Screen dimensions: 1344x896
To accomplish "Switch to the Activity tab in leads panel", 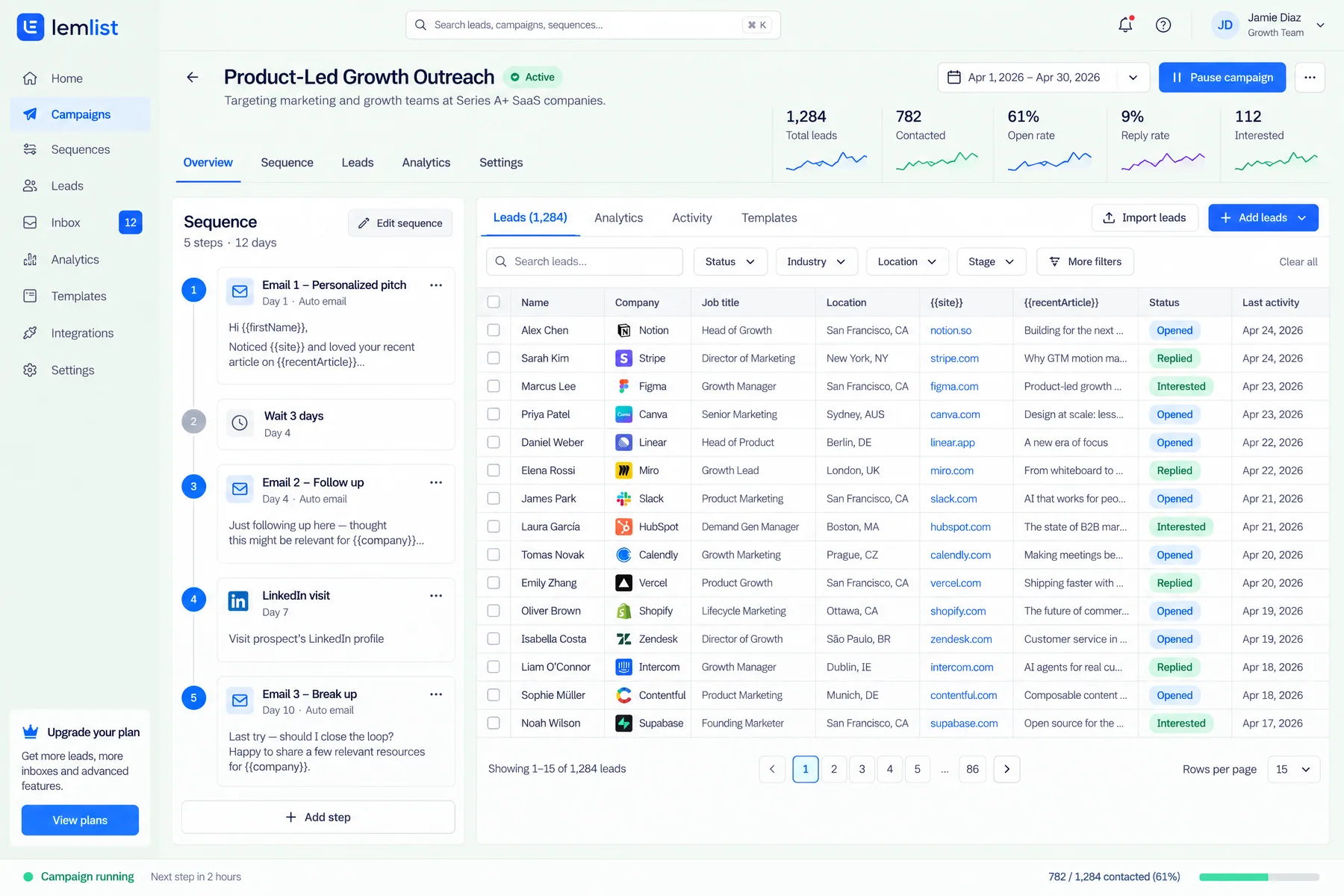I will (692, 218).
